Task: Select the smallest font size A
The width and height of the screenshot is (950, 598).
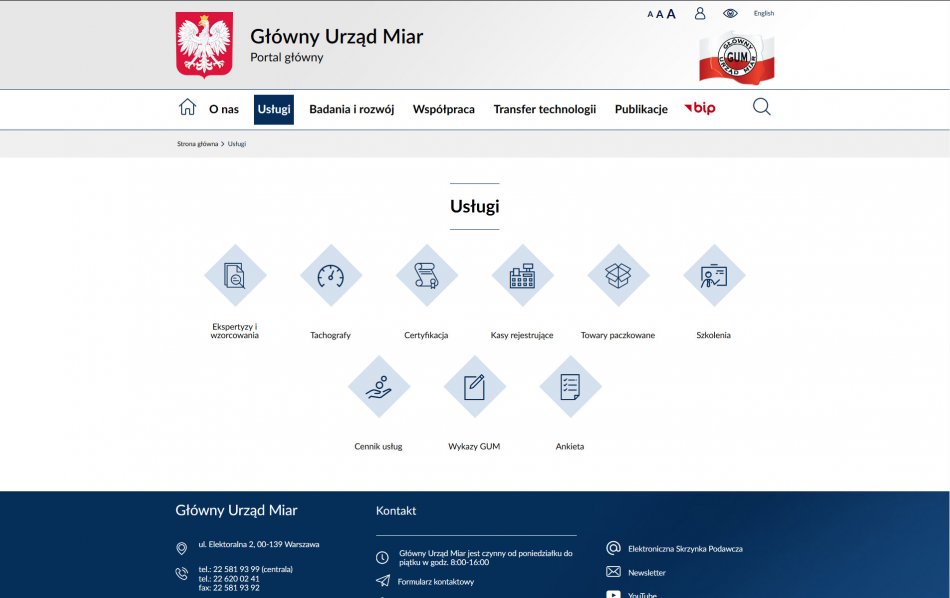Action: point(650,15)
